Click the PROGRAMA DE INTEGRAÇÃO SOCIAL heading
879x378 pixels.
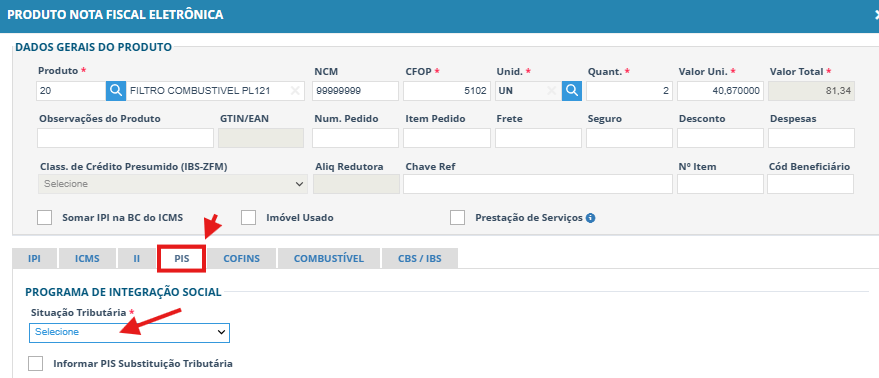point(123,292)
